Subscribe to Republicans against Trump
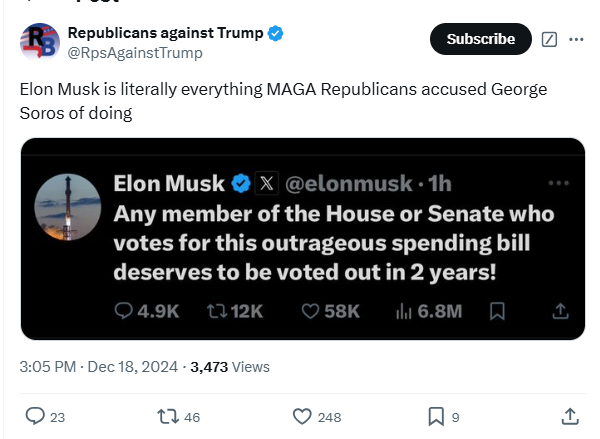The width and height of the screenshot is (600, 439). [480, 40]
